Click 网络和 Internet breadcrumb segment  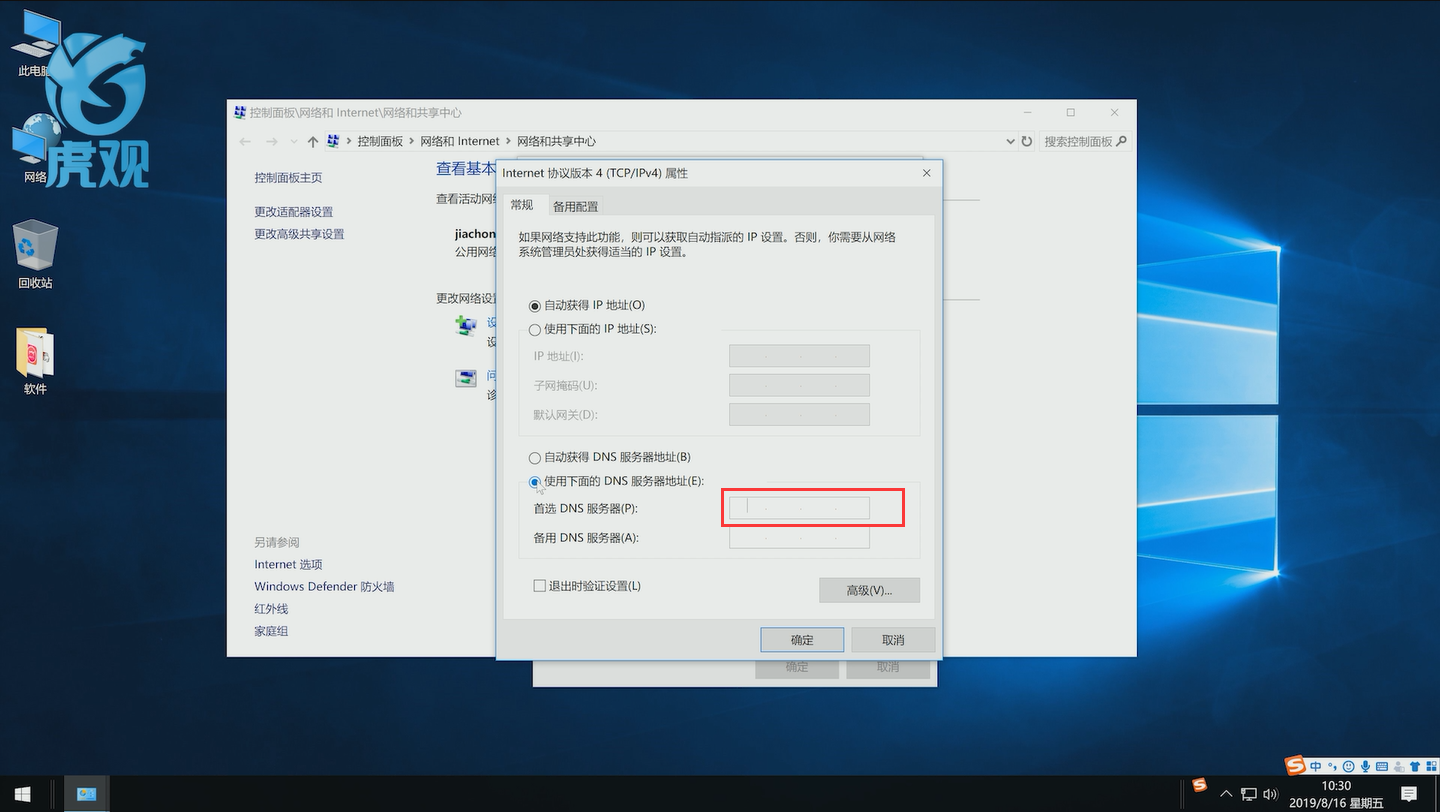[x=460, y=141]
